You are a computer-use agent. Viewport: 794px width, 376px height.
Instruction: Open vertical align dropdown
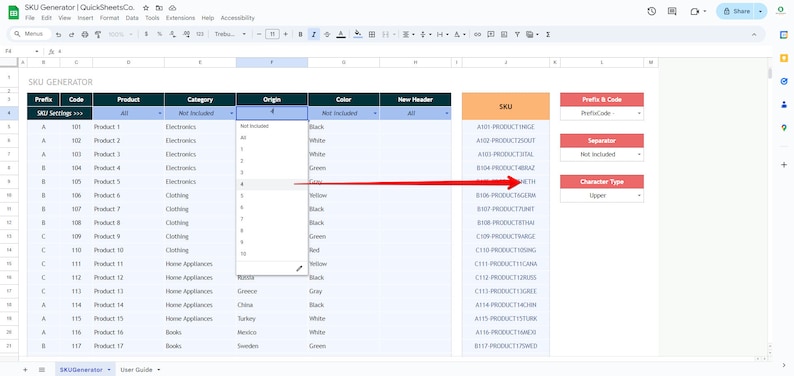[x=426, y=34]
